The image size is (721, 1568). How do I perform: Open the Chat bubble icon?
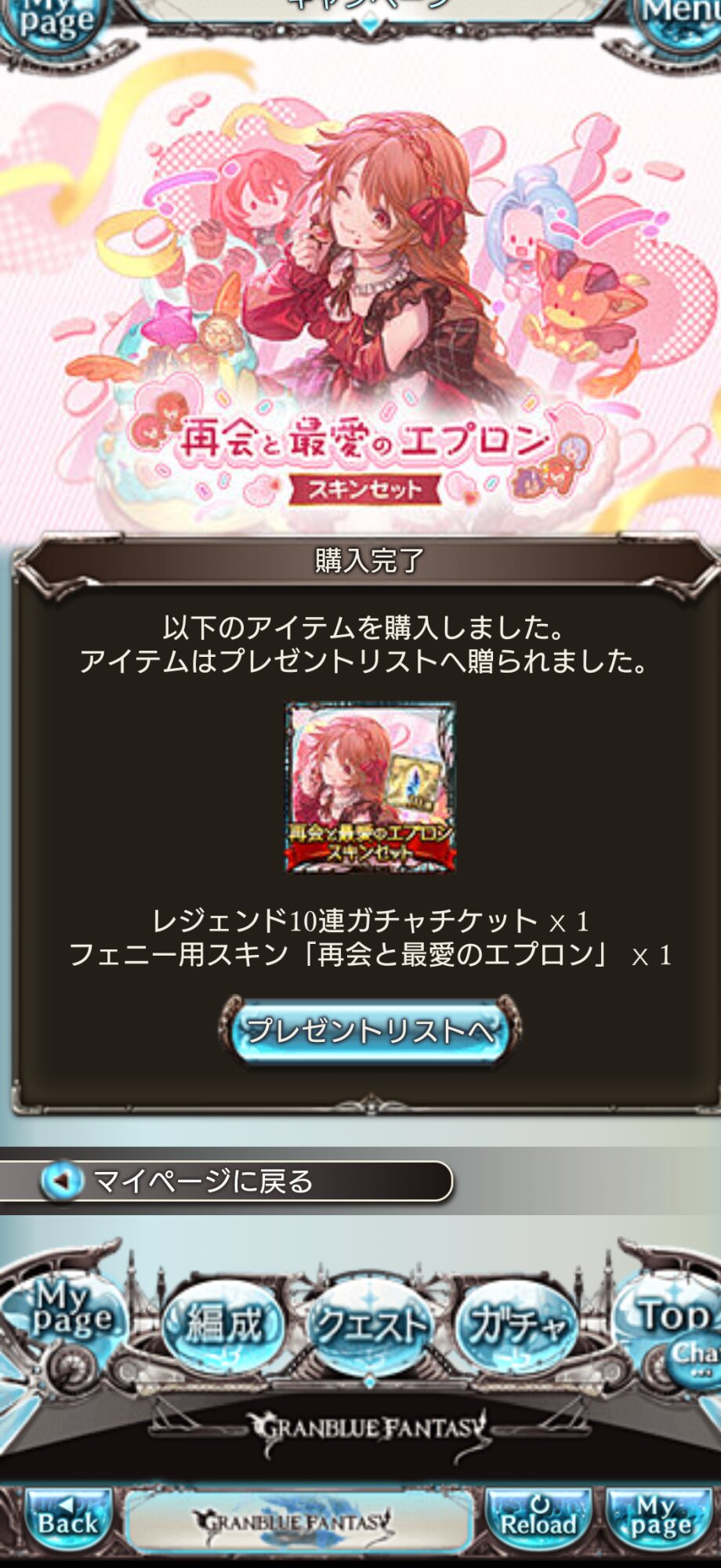(694, 1359)
